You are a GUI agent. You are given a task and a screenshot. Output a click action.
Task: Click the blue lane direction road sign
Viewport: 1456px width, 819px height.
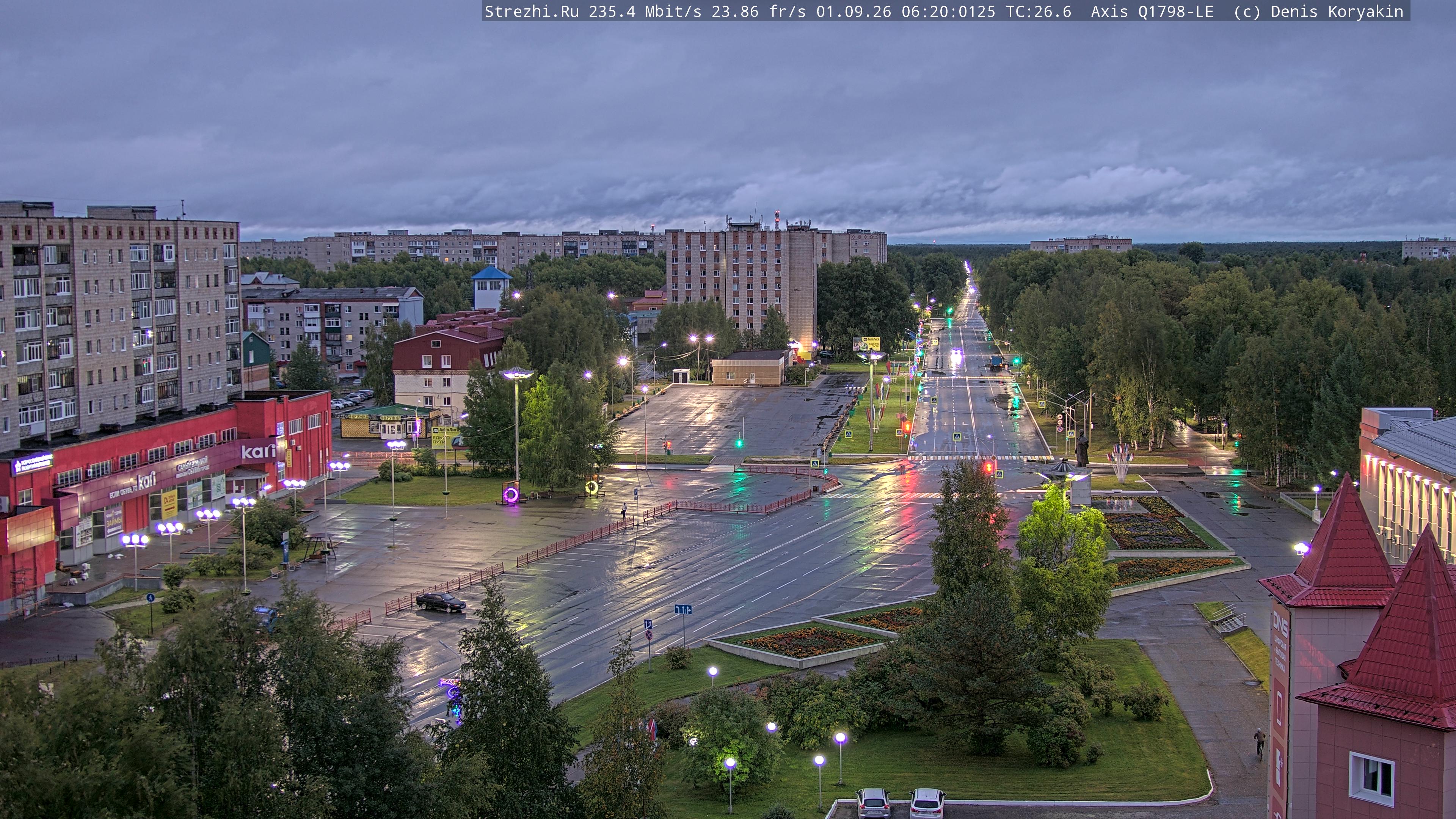[683, 609]
